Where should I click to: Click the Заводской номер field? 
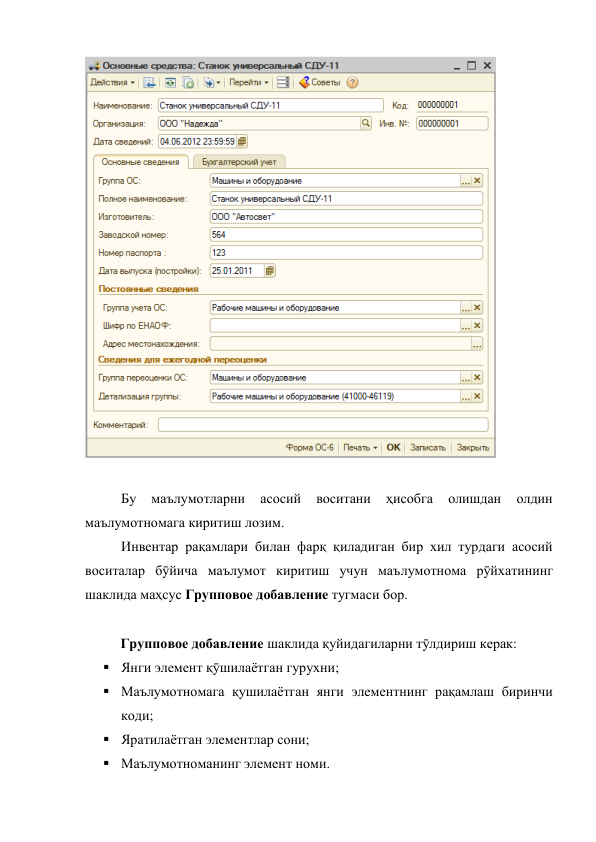point(346,235)
